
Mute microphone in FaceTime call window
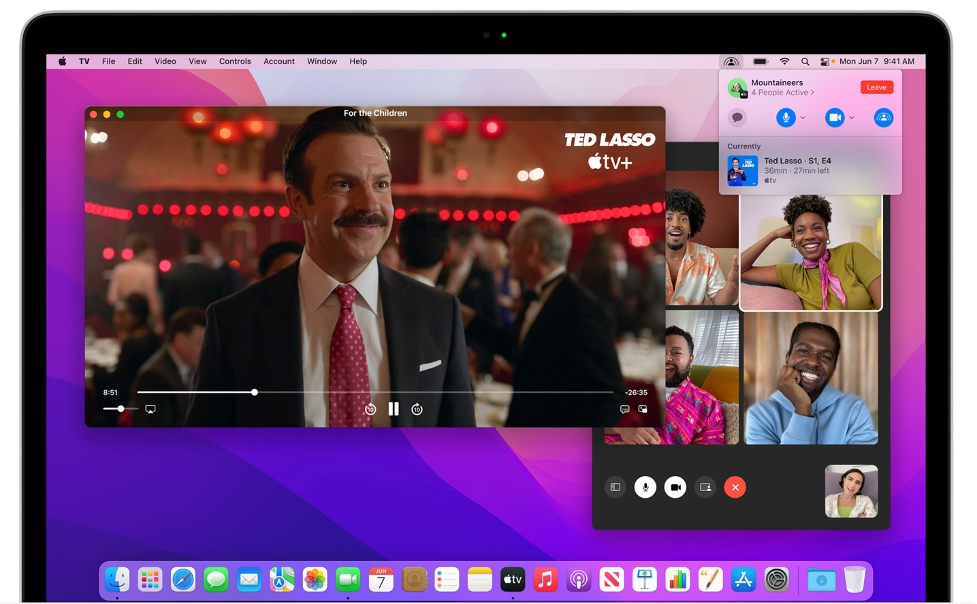(x=646, y=487)
